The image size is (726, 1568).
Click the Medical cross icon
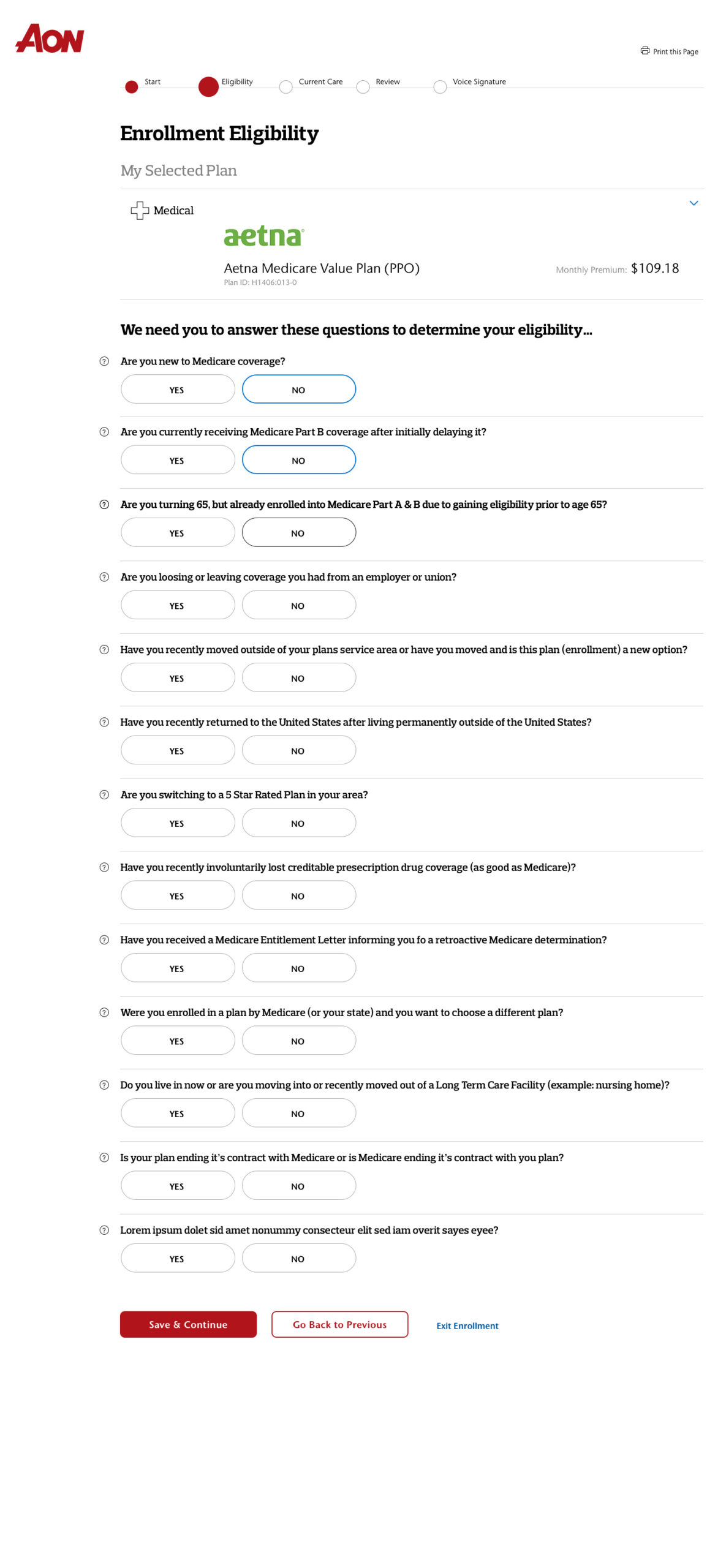[140, 211]
